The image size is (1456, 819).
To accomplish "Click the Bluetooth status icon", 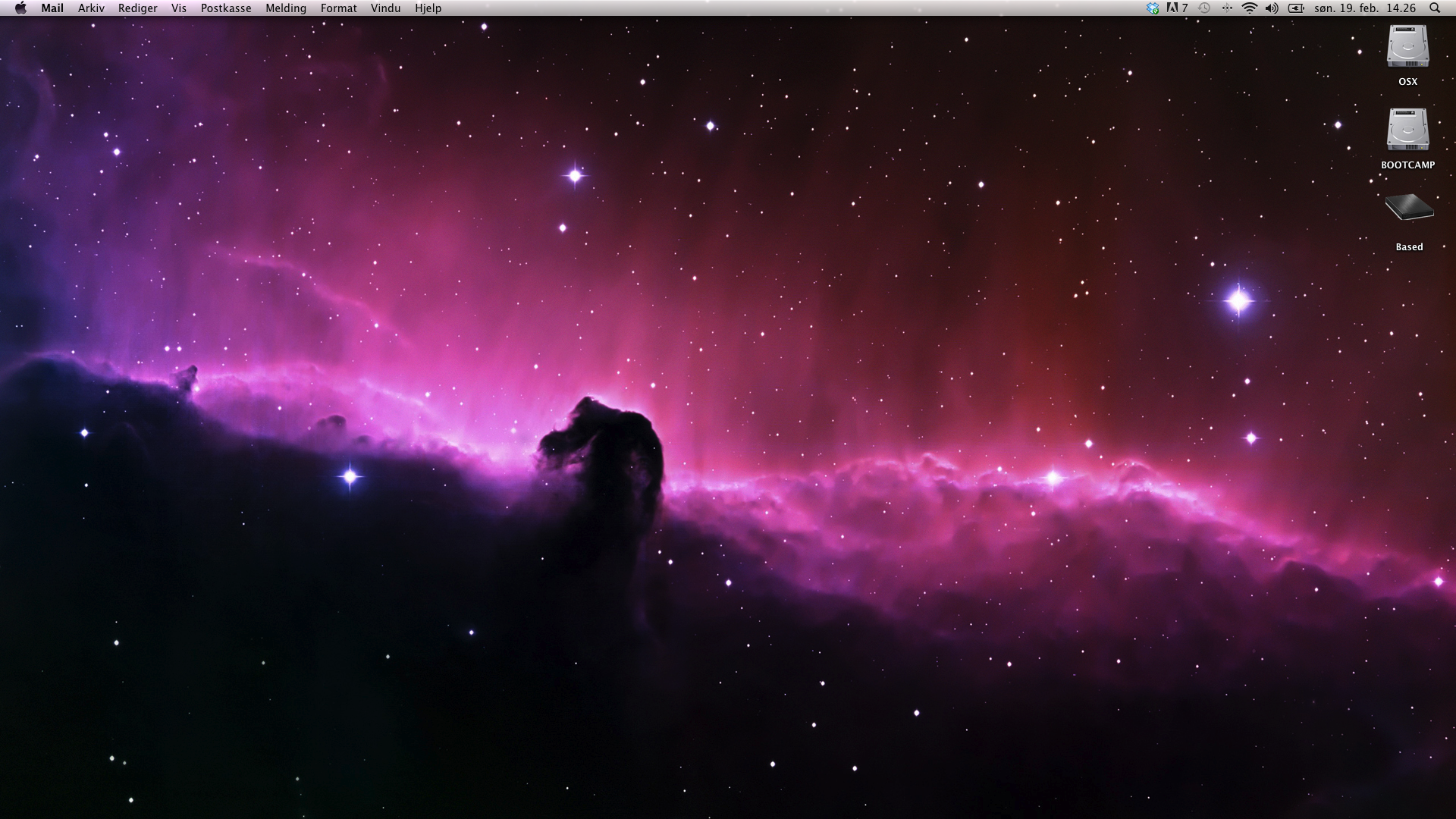I will (1227, 8).
